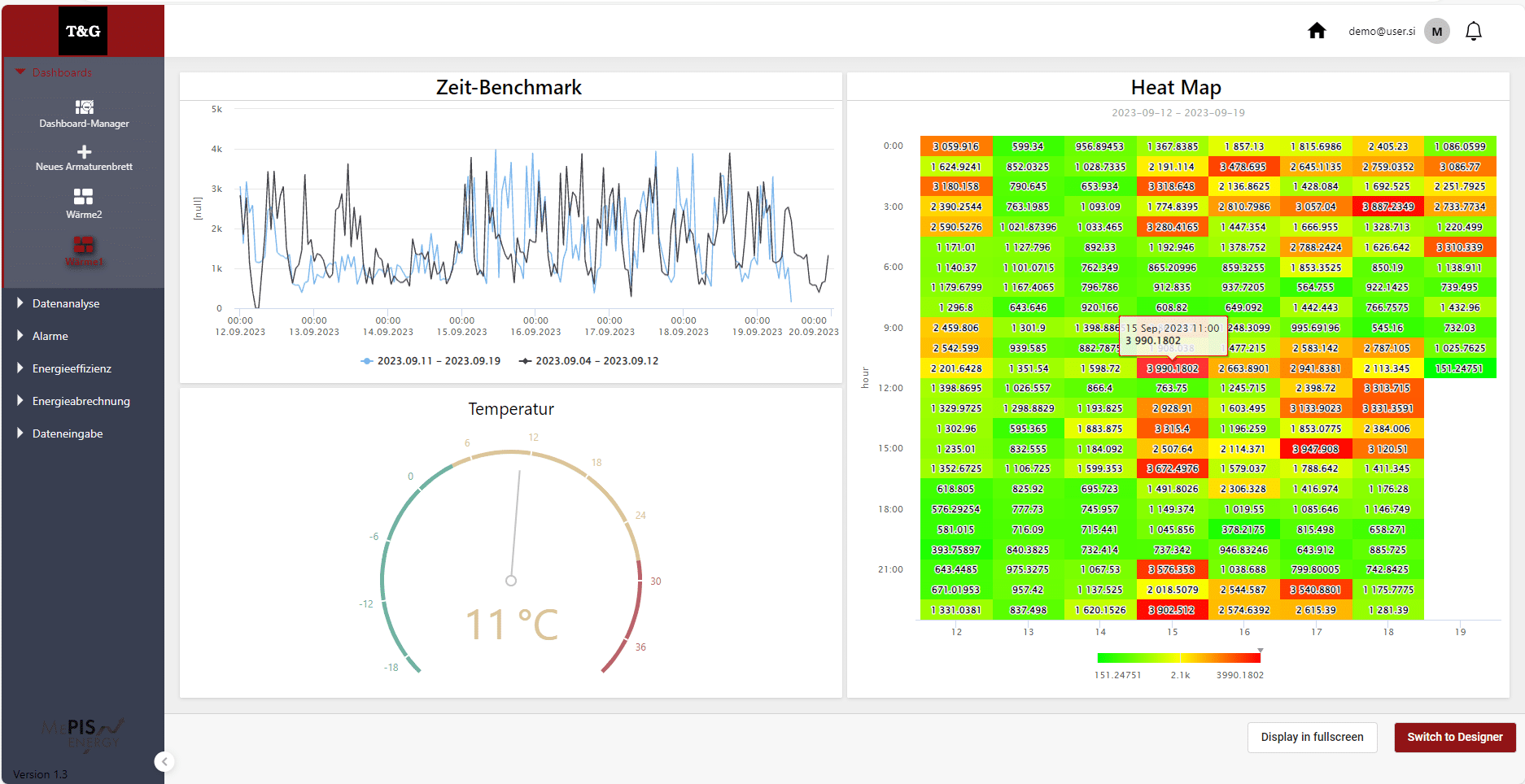The image size is (1525, 784).
Task: Open the Dateneingabe menu item
Action: [67, 433]
